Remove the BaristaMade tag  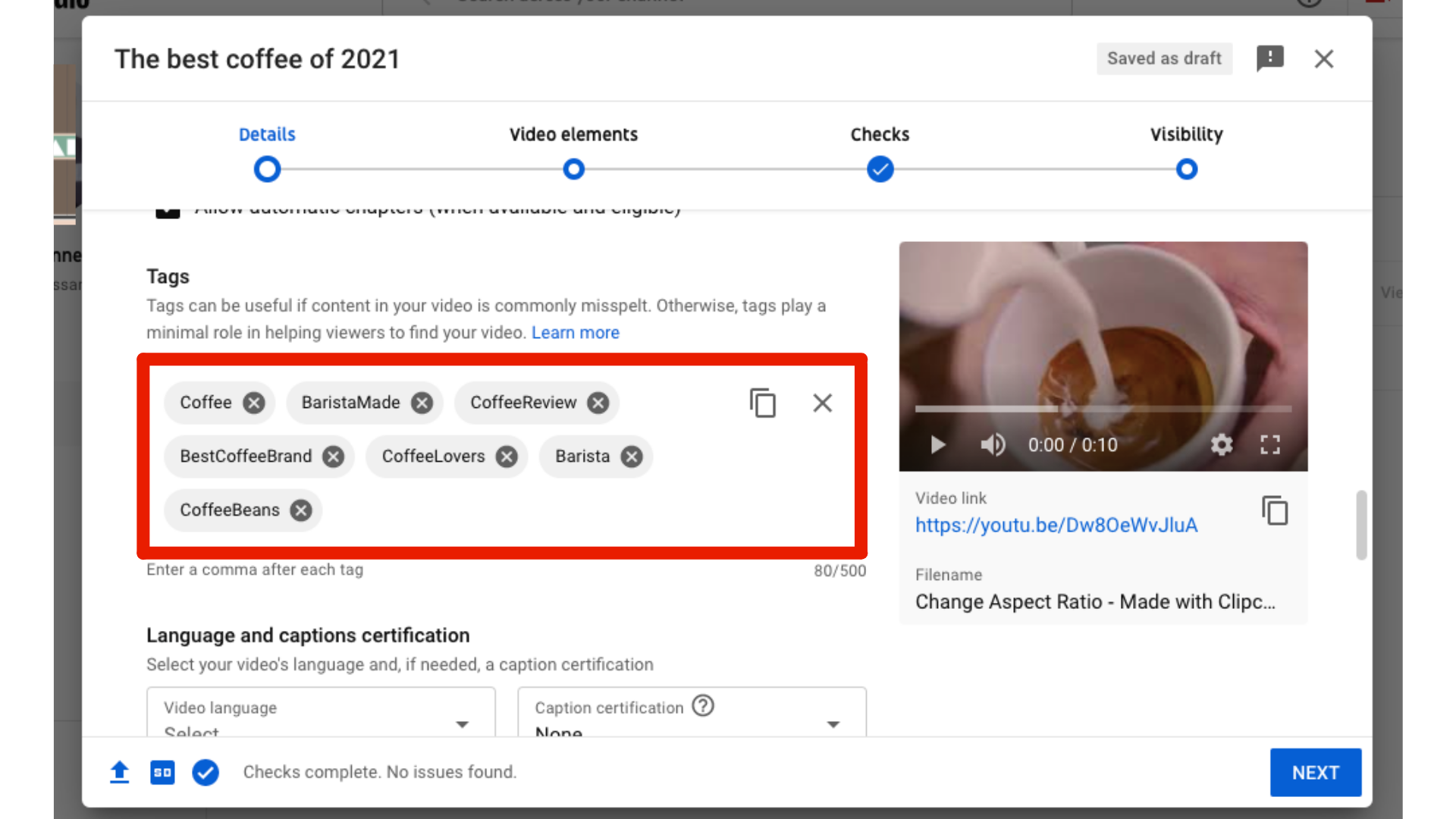[x=422, y=403]
